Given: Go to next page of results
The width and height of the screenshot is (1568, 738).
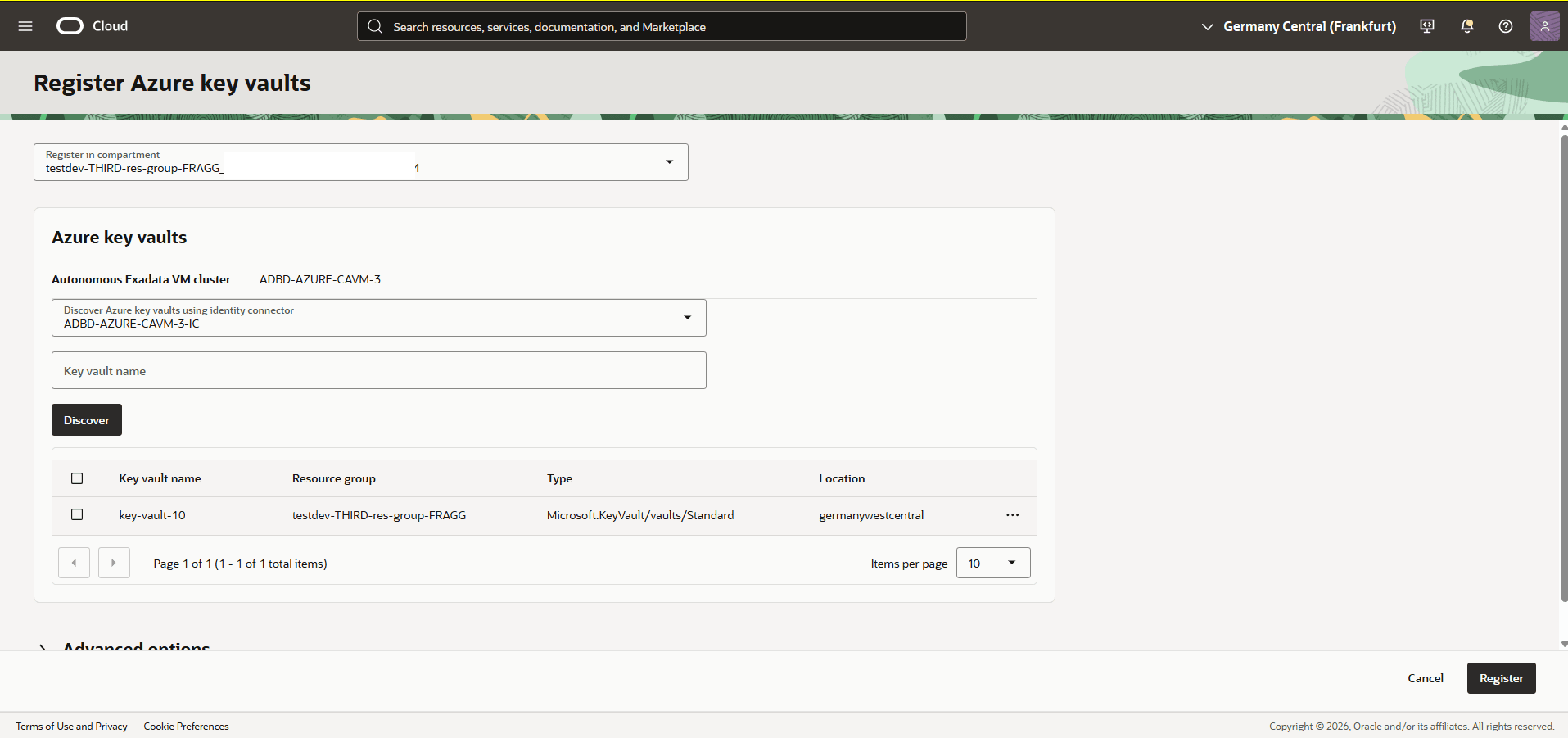Looking at the screenshot, I should (x=114, y=563).
